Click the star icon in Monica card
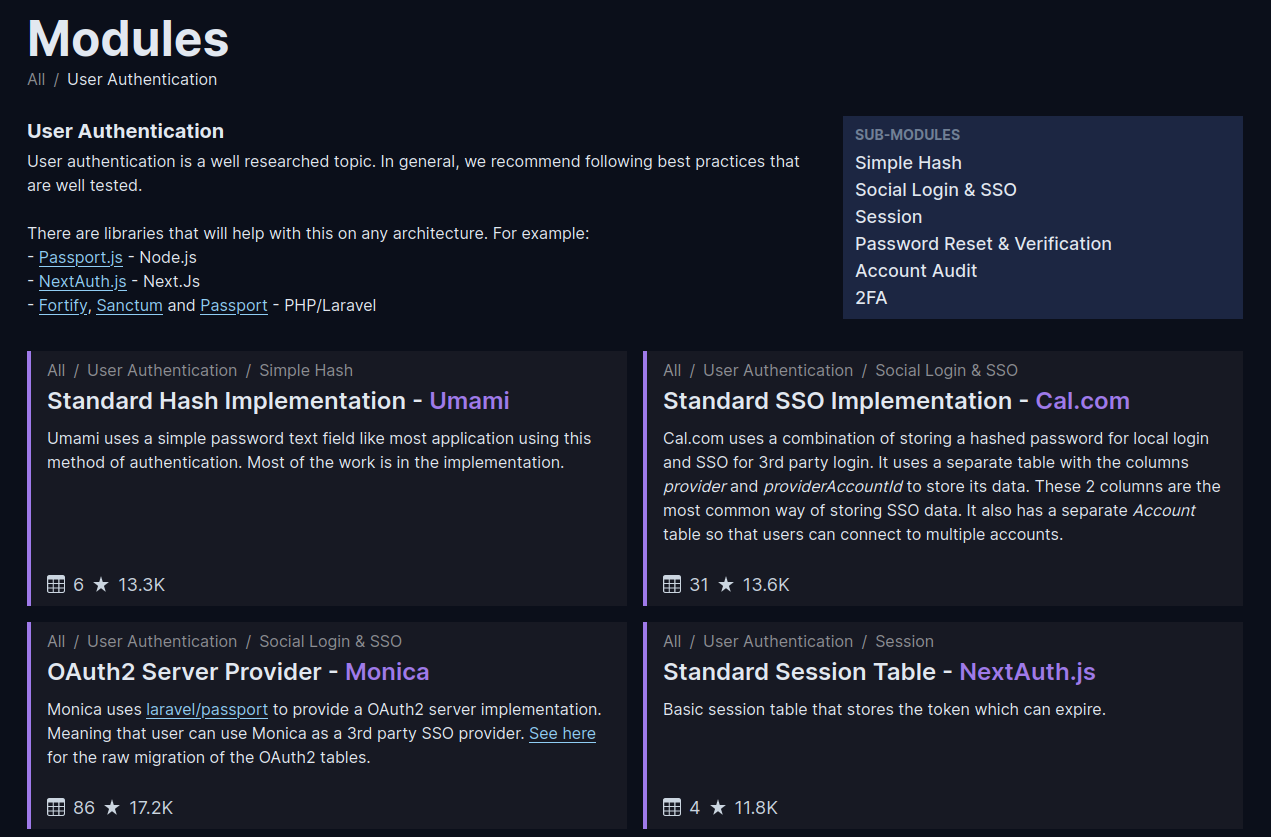The image size is (1271, 837). [112, 807]
